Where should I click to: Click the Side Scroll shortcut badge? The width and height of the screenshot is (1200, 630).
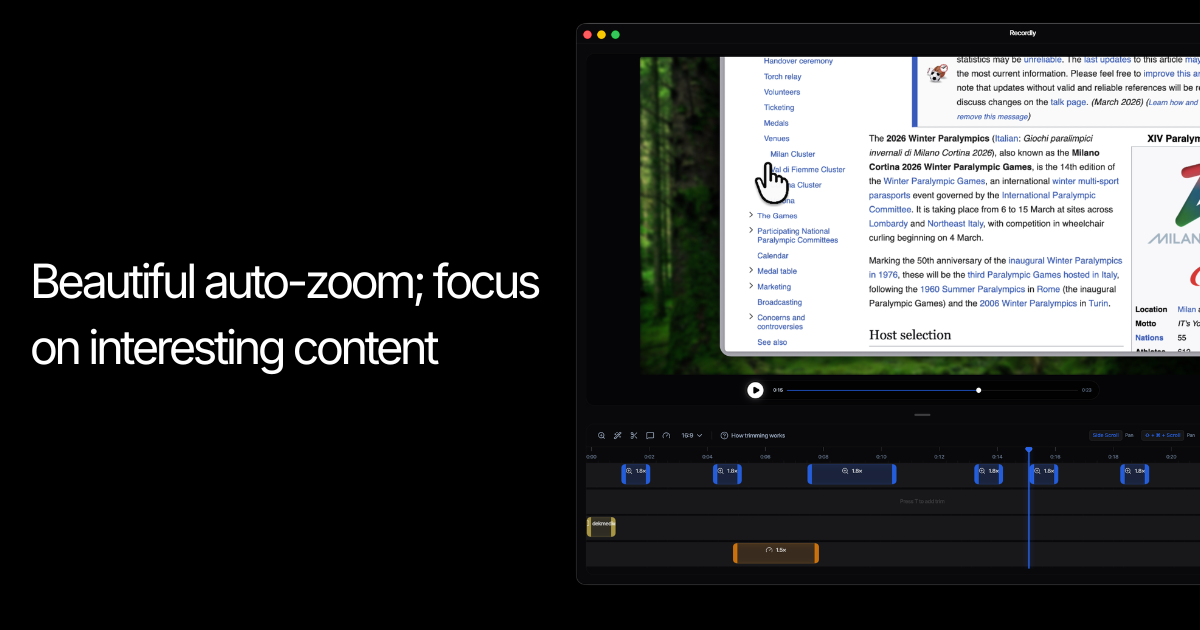1105,436
